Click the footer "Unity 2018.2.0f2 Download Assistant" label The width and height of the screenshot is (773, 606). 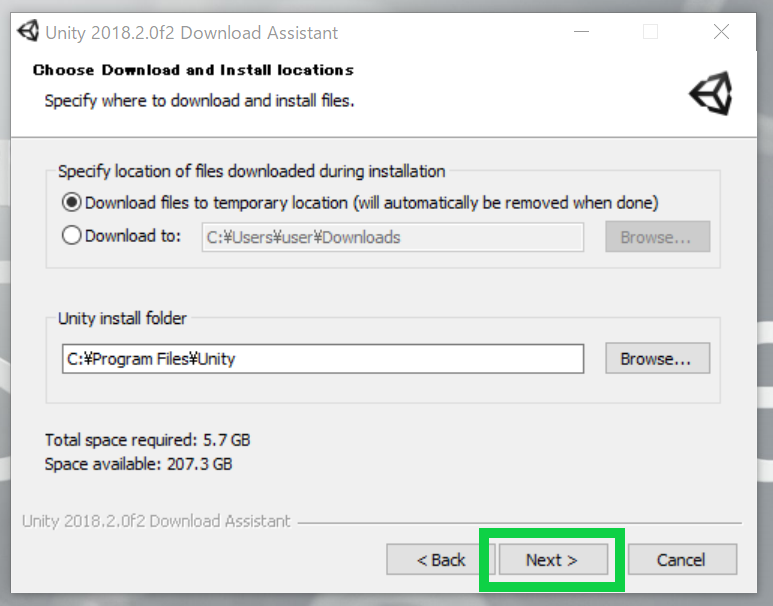click(156, 521)
